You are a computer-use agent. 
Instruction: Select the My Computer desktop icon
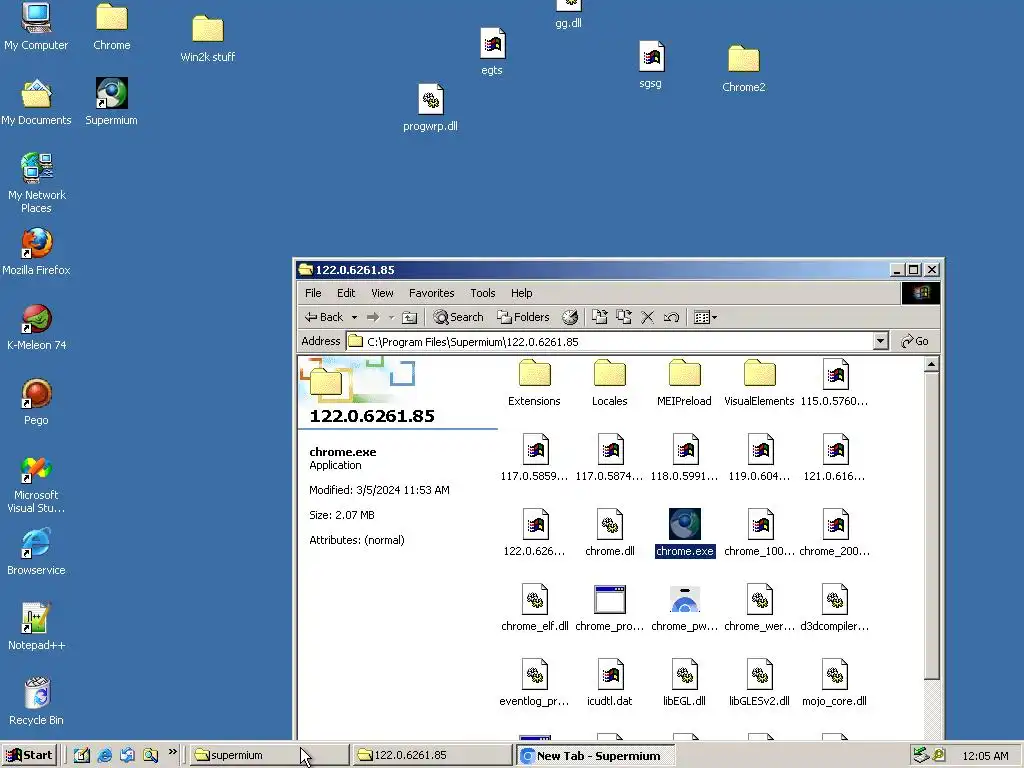click(x=36, y=27)
